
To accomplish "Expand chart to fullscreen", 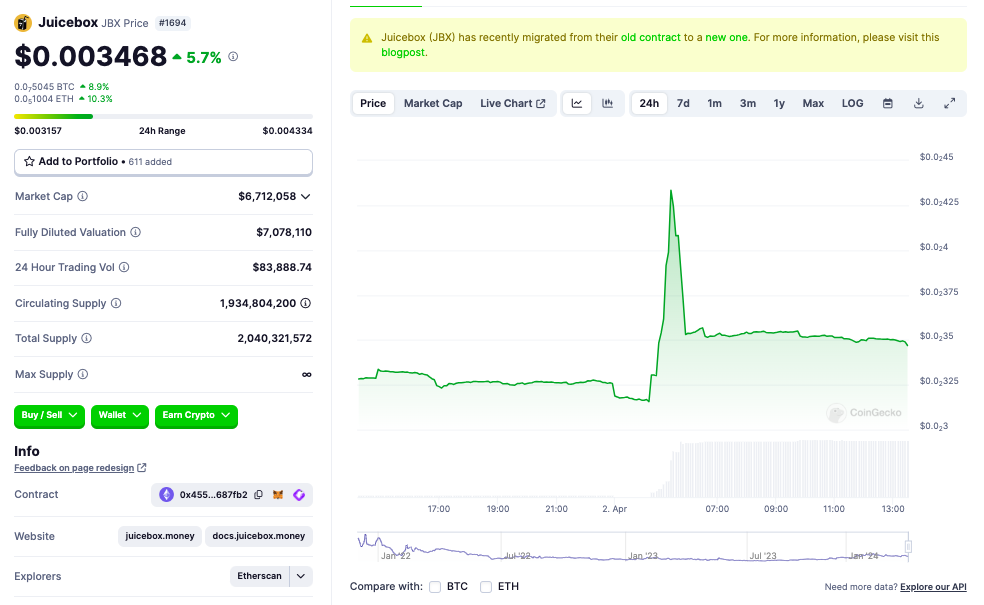I will coord(949,103).
